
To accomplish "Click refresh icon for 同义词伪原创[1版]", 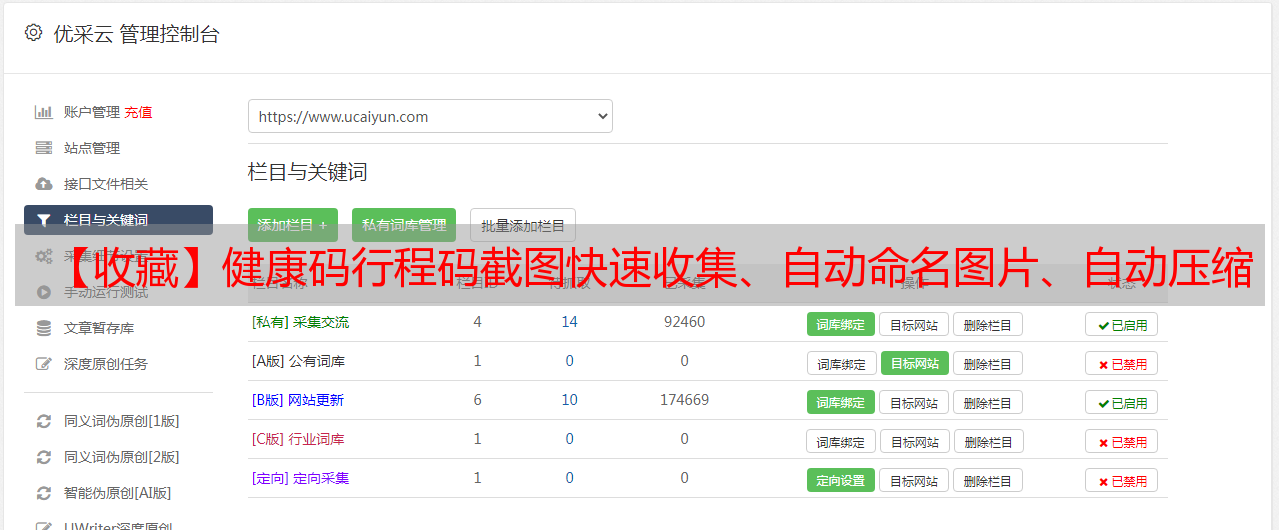I will (x=43, y=421).
